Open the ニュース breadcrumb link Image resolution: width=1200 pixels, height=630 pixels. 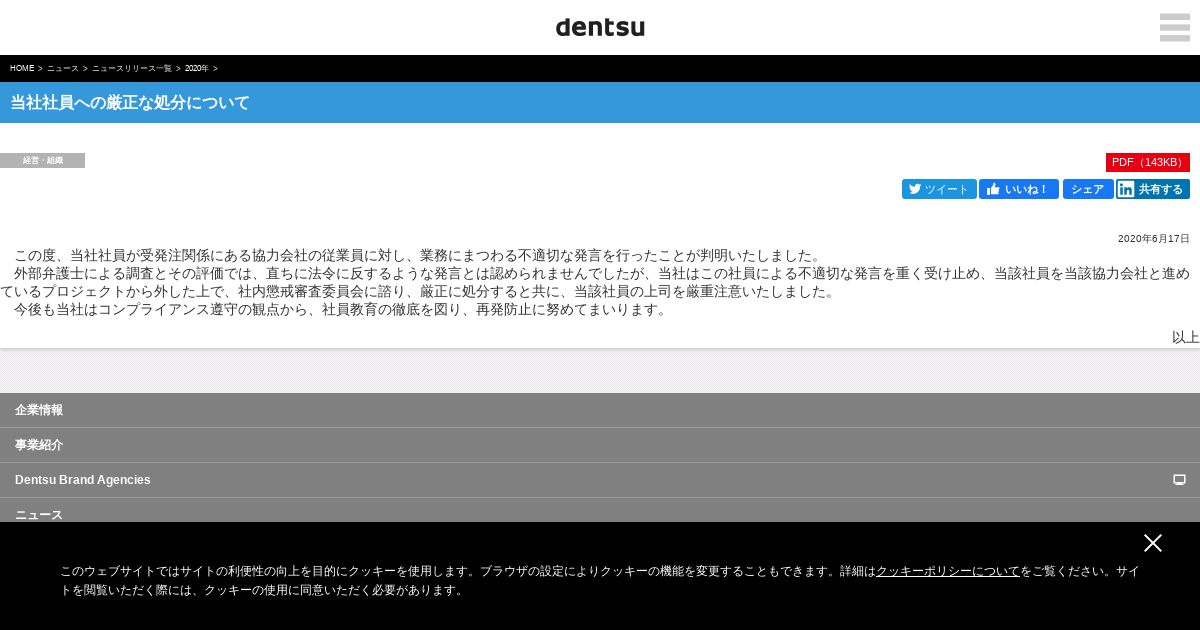pos(63,68)
